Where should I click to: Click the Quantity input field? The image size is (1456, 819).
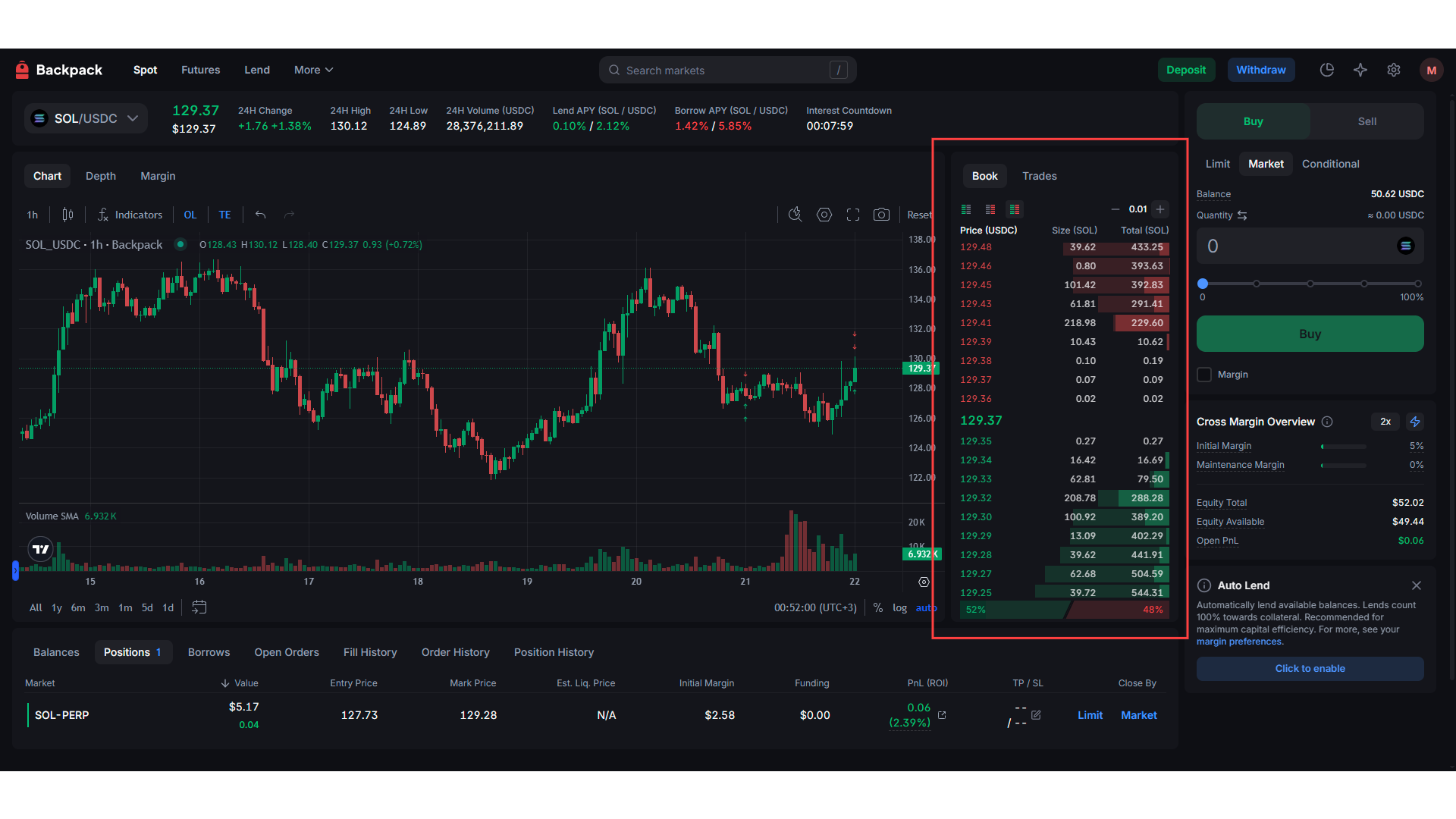coord(1310,246)
